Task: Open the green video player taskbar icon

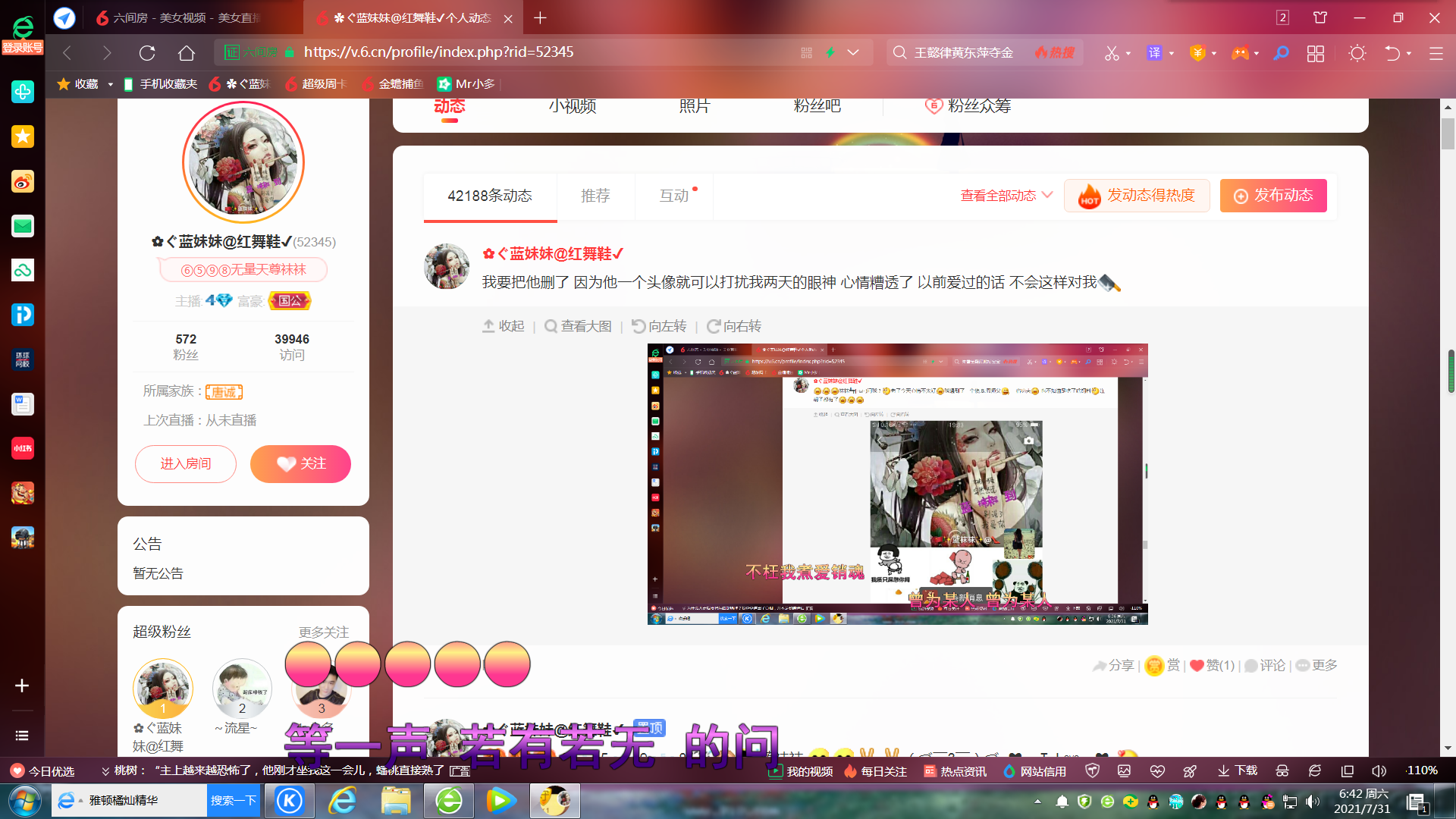Action: click(x=500, y=800)
